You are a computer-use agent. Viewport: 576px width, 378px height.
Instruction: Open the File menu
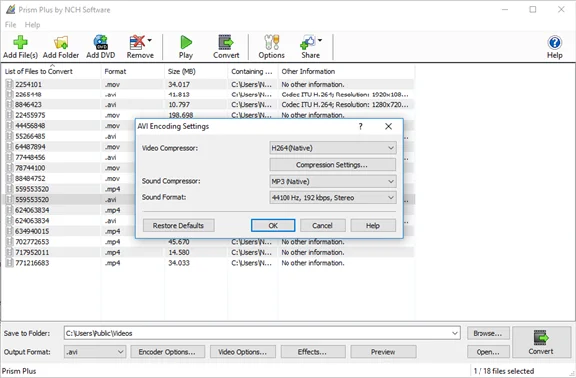[x=10, y=25]
